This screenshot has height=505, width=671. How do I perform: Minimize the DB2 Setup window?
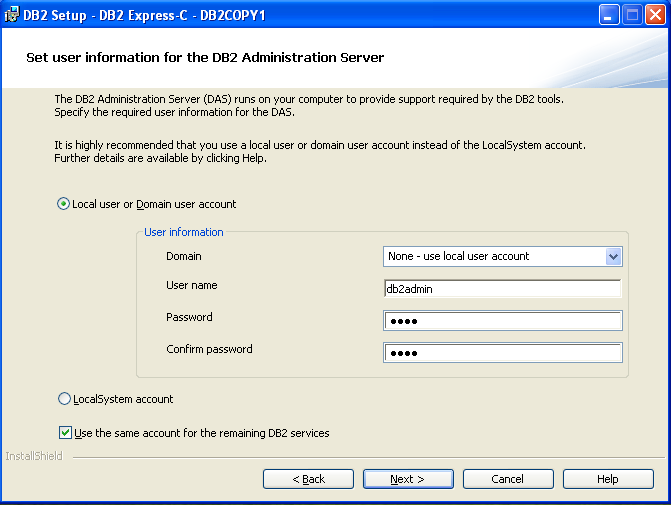coord(609,15)
